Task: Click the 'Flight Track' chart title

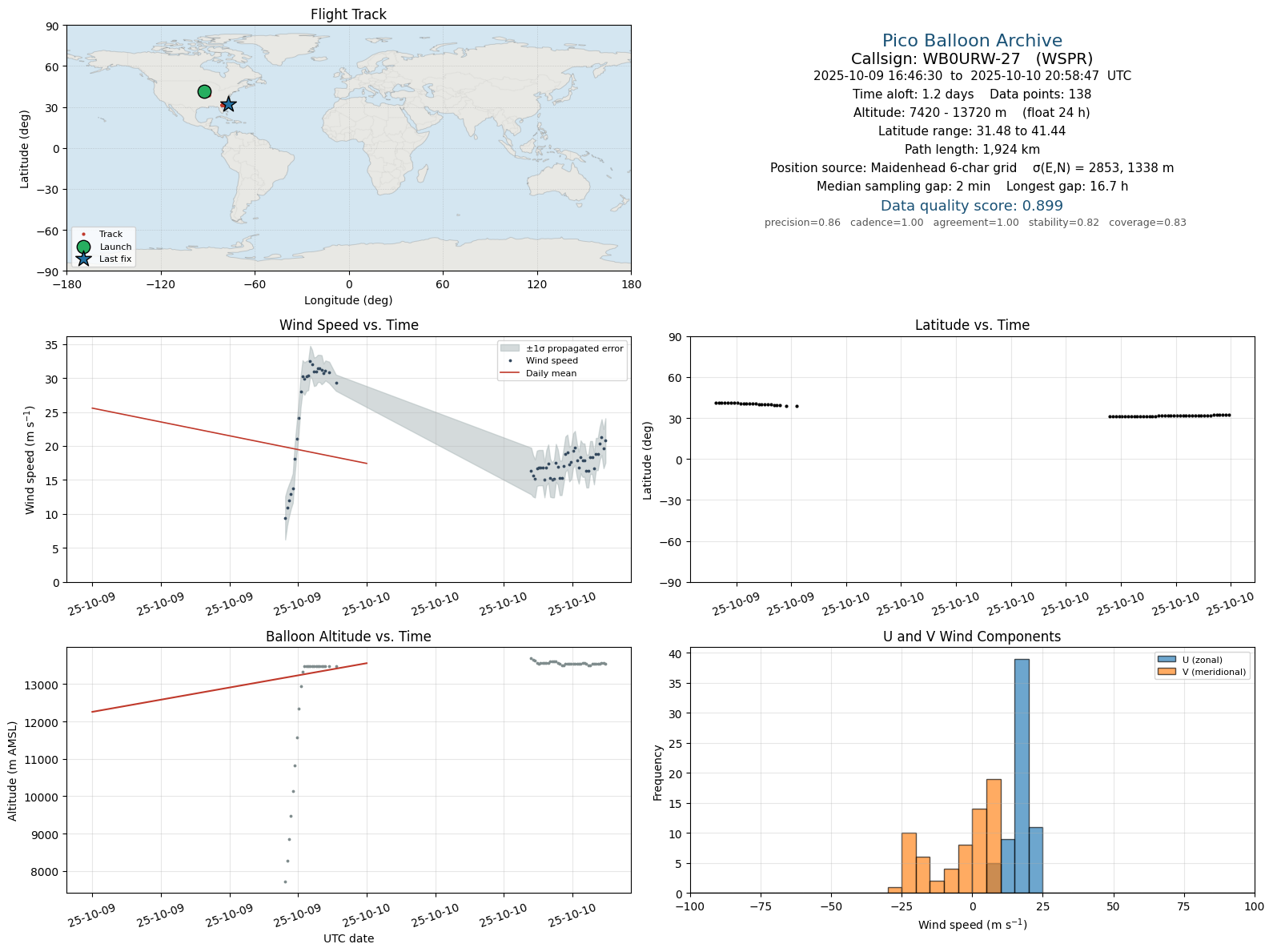Action: [348, 14]
